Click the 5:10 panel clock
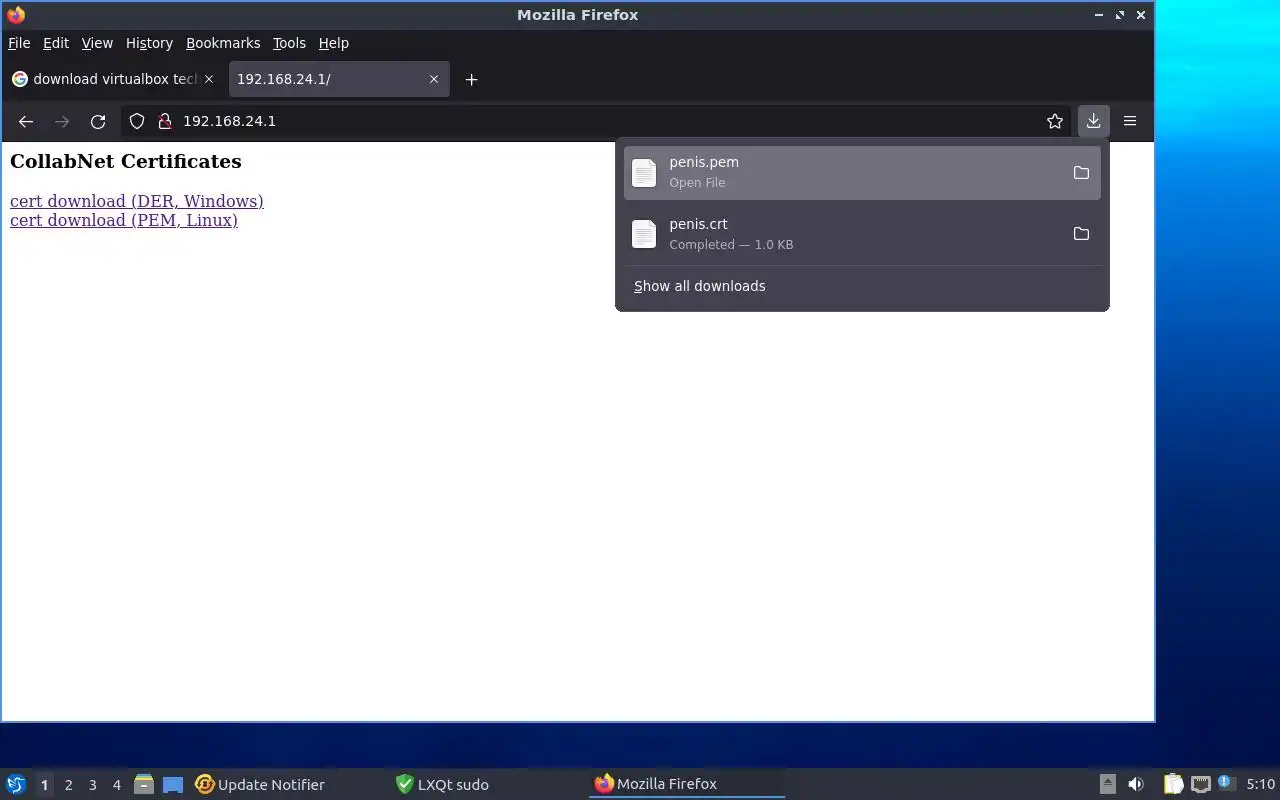Viewport: 1280px width, 800px height. [x=1260, y=784]
